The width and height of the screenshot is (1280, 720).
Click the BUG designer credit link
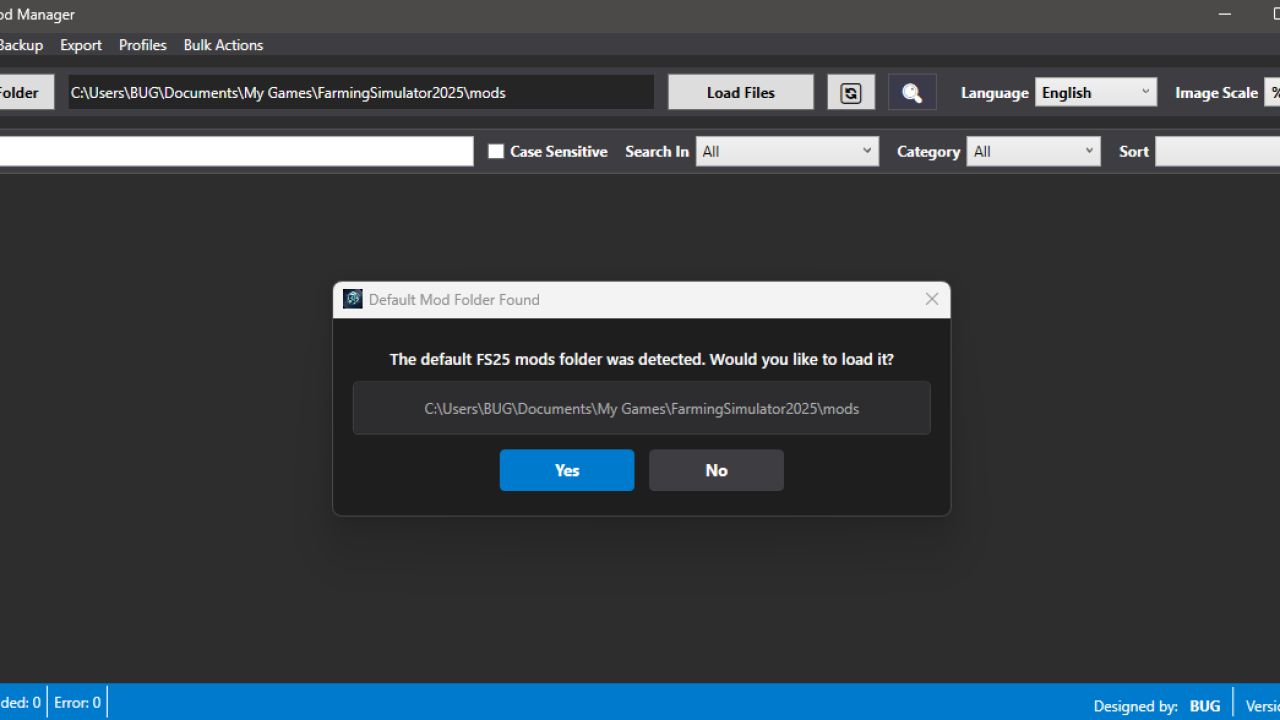click(1204, 704)
